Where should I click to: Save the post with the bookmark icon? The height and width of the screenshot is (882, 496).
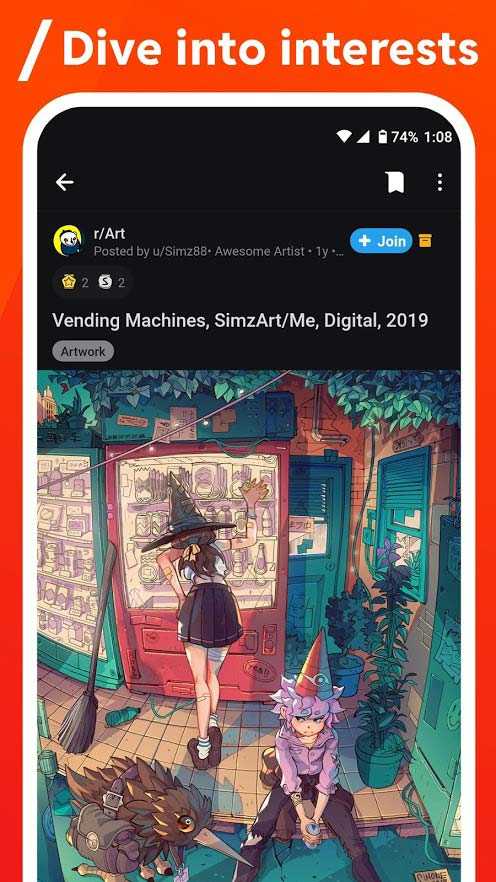coord(395,182)
